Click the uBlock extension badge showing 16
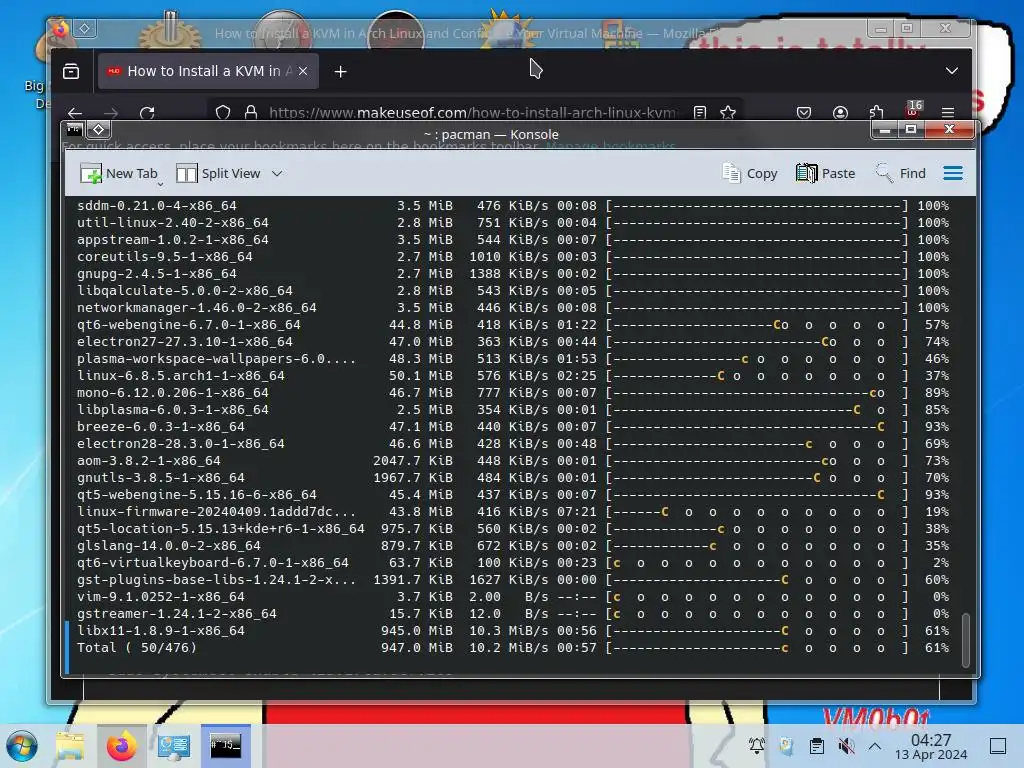The height and width of the screenshot is (768, 1024). [x=914, y=108]
